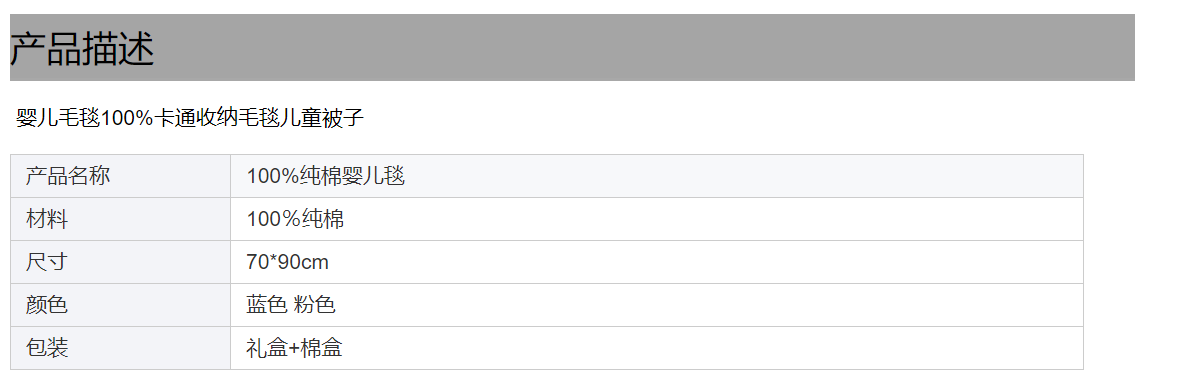Click the 100%纯棉 material value
1180x378 pixels.
(x=295, y=219)
